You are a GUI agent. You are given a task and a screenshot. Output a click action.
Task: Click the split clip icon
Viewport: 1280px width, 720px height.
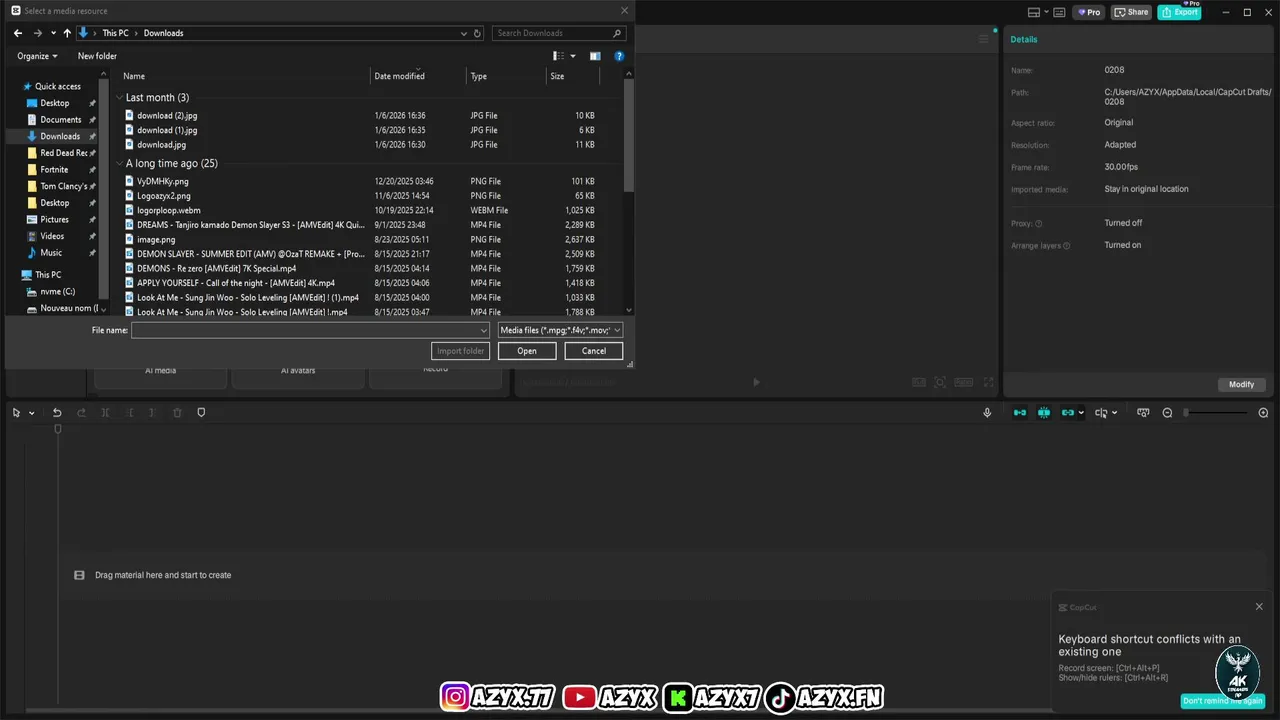[x=105, y=413]
